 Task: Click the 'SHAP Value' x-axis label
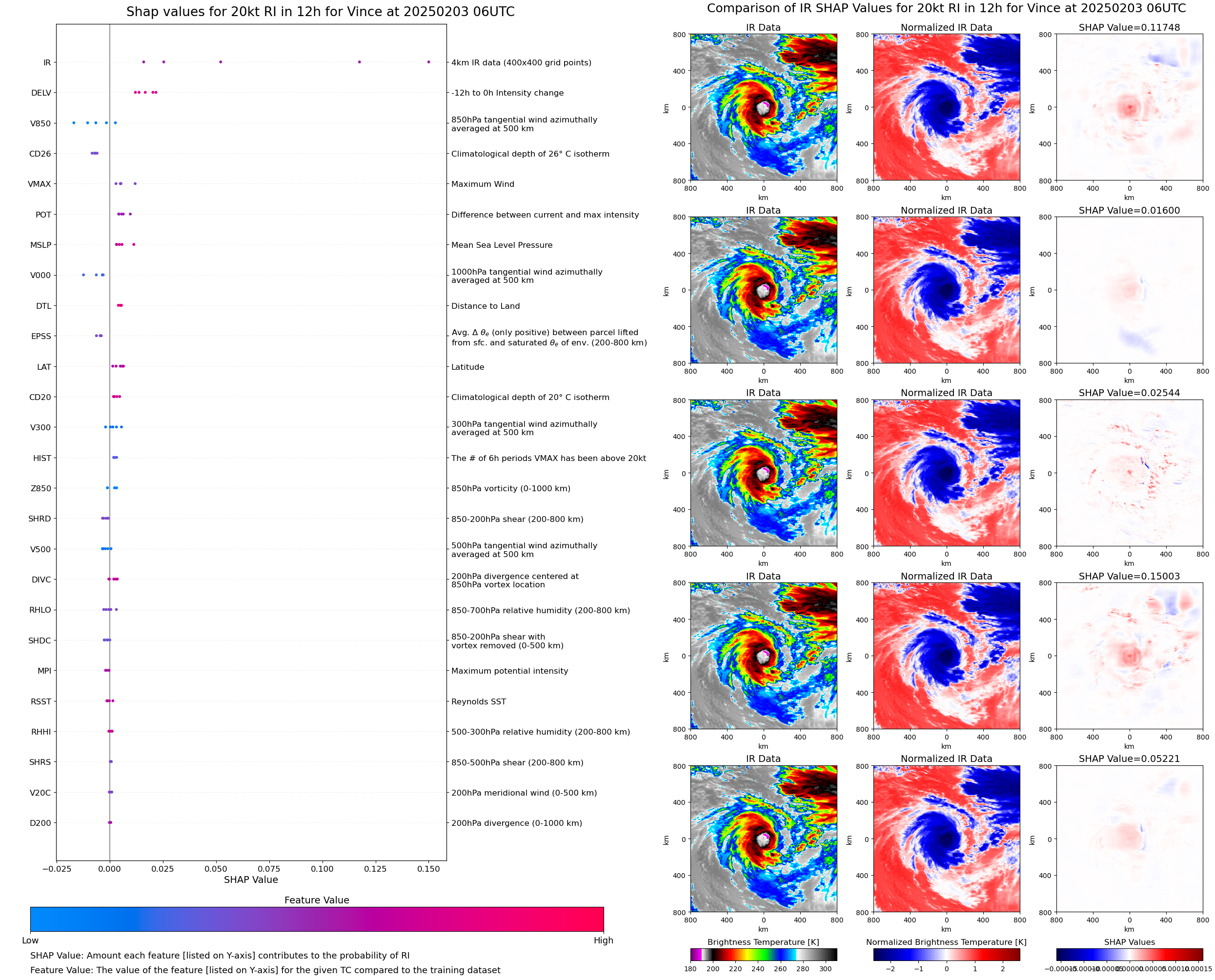tap(251, 880)
